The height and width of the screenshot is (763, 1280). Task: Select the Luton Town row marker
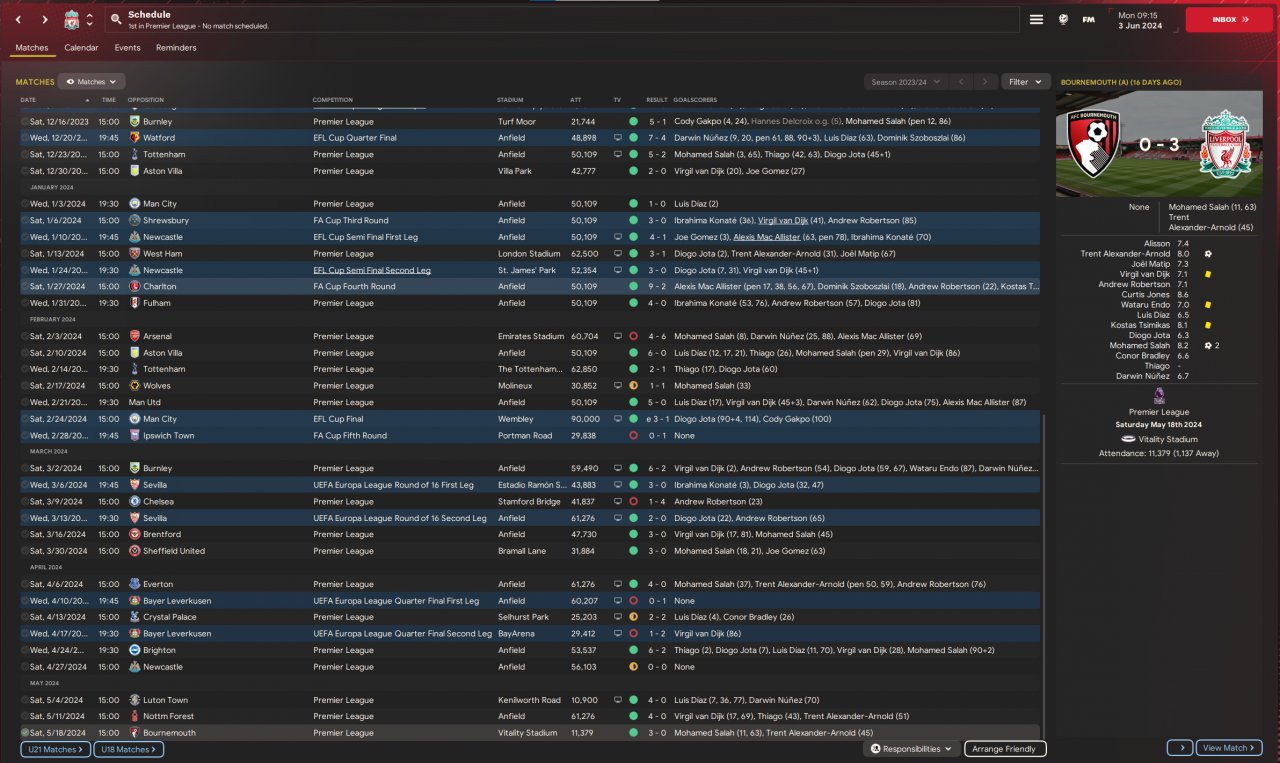click(x=25, y=700)
